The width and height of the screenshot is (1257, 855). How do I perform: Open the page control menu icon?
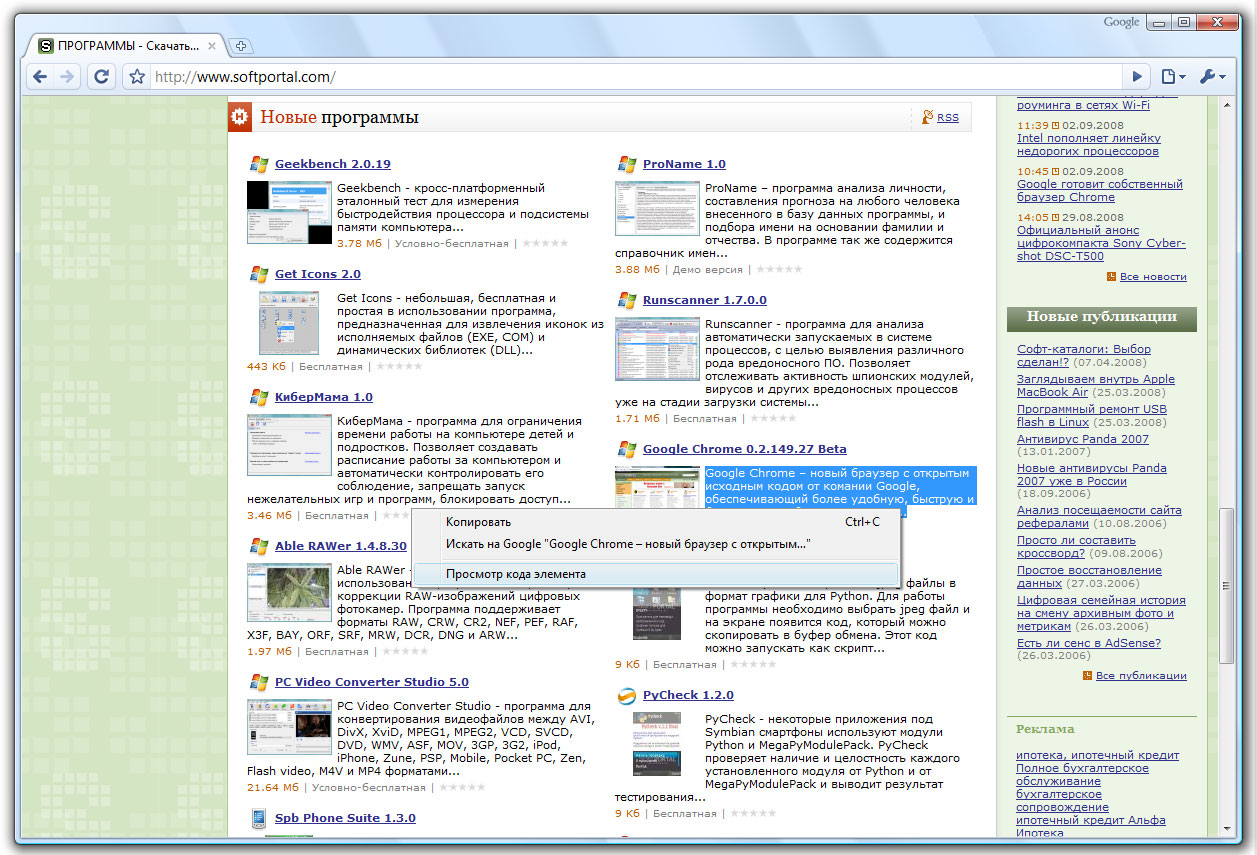point(1172,77)
